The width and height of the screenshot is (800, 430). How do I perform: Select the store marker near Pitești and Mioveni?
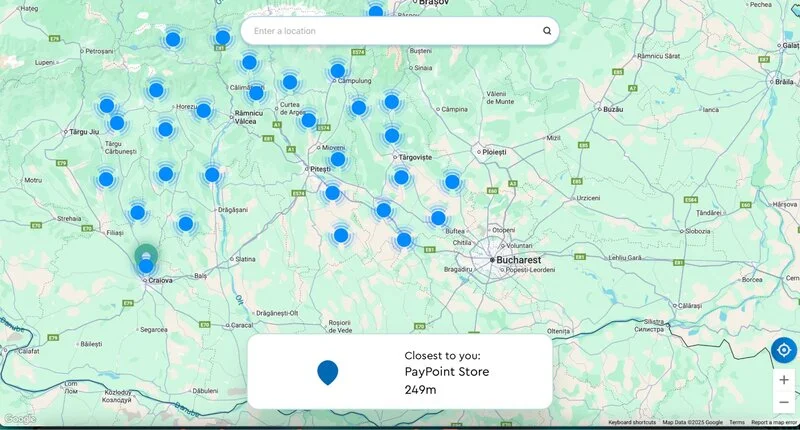click(338, 160)
